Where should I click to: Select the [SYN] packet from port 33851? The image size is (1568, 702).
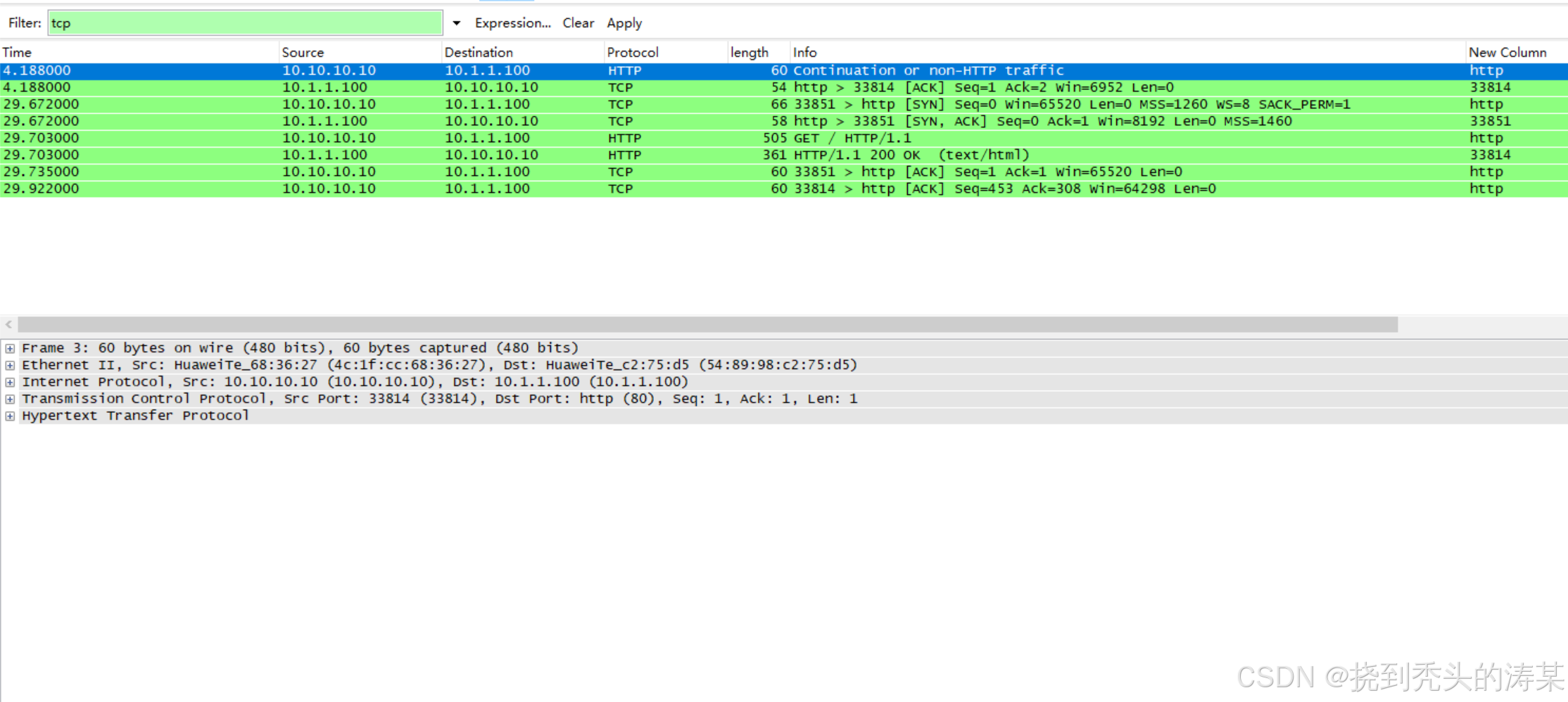pyautogui.click(x=784, y=104)
